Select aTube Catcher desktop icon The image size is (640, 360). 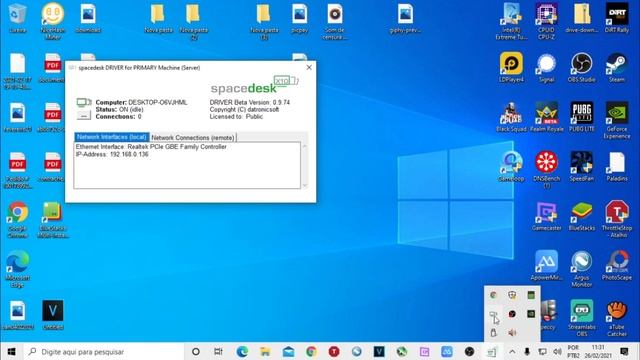(x=617, y=318)
